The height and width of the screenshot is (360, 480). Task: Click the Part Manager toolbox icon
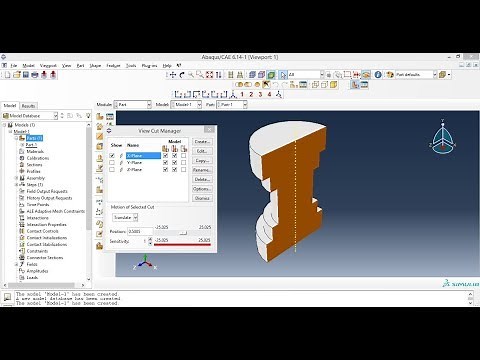[110, 116]
